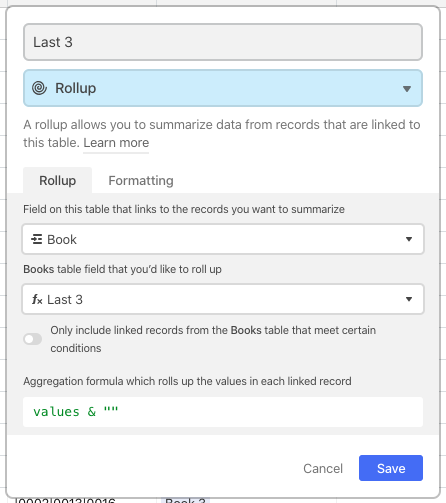
Task: Toggle the conditions filter switch
Action: 33,339
